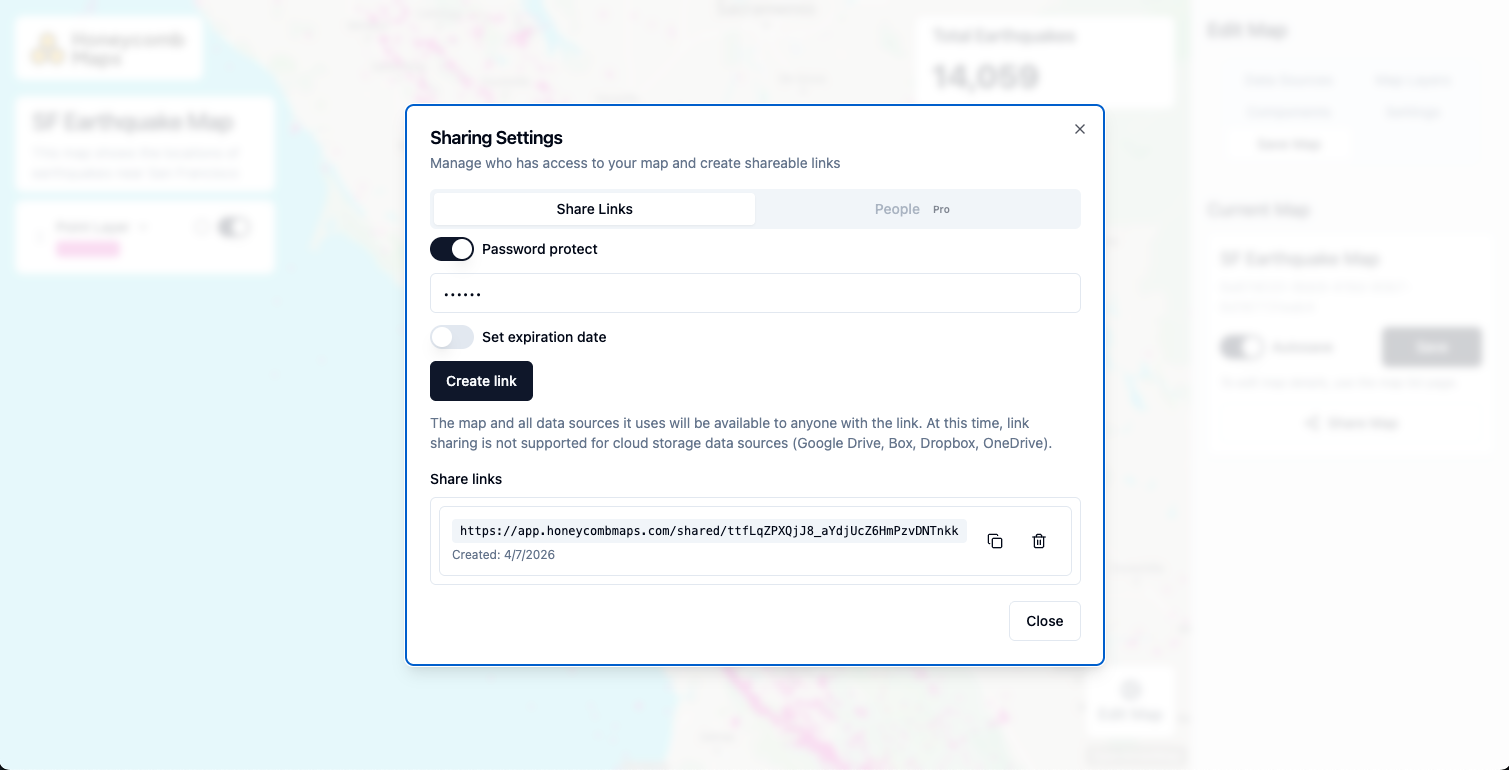Click the Close button
The height and width of the screenshot is (770, 1509).
pyautogui.click(x=1044, y=620)
